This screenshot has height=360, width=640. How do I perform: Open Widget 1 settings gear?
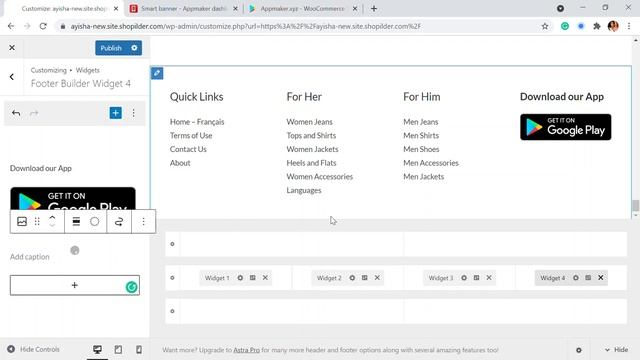240,278
